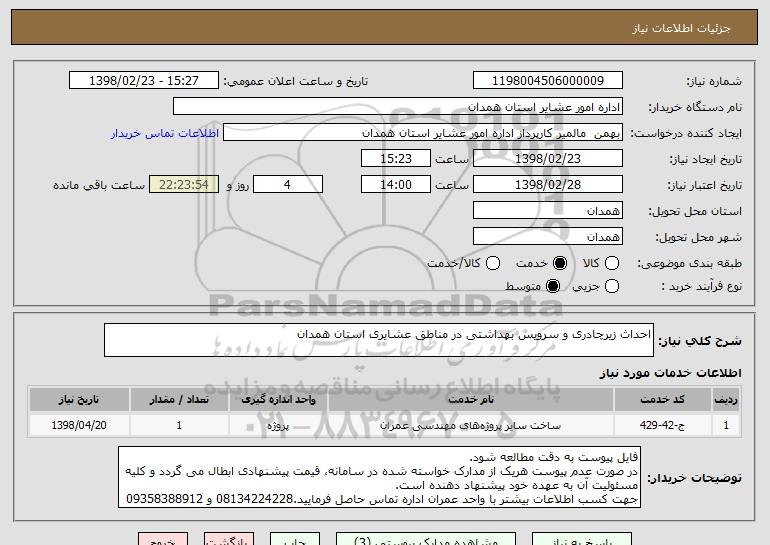Click the row number cell 1 under ردیف
Image resolution: width=770 pixels, height=545 pixels.
(x=726, y=425)
